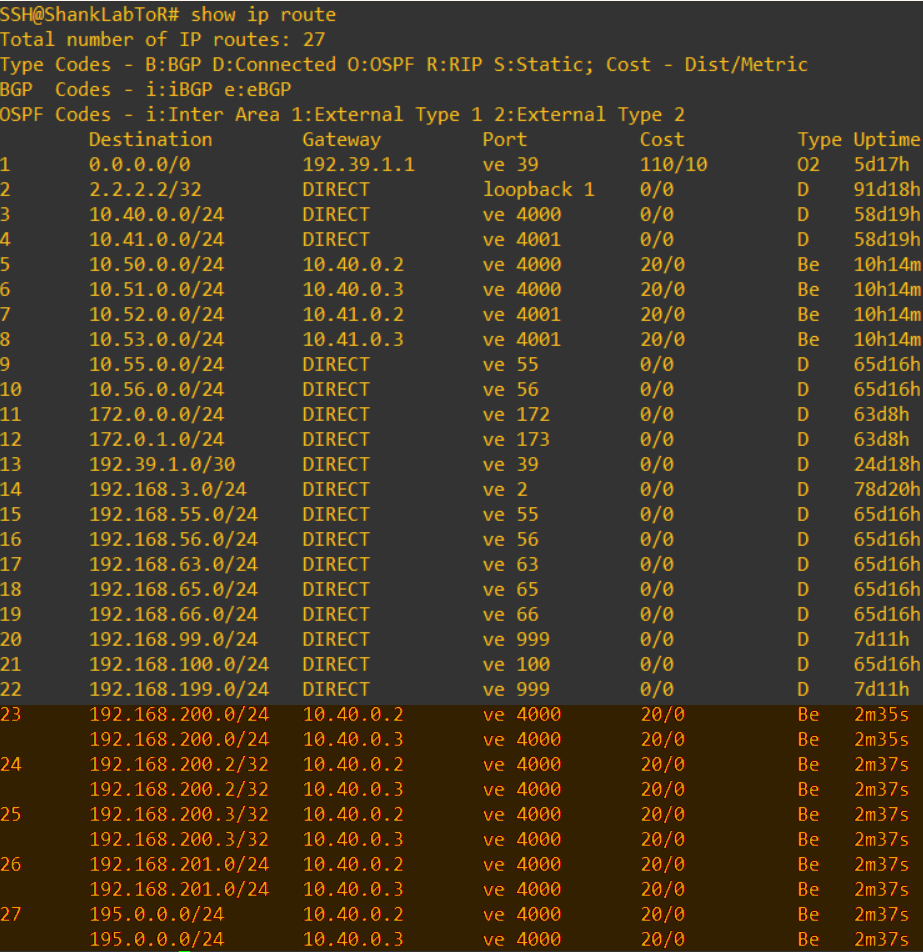The image size is (923, 952).
Task: Click route number 20
Action: [11, 639]
